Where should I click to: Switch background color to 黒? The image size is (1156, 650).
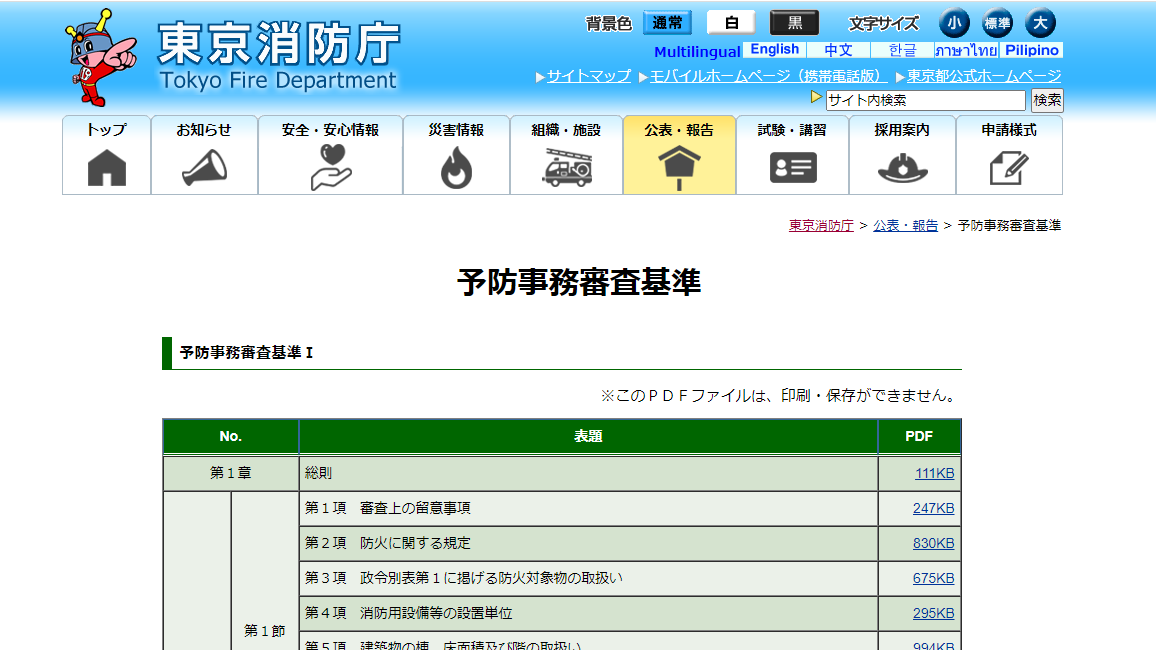click(x=795, y=23)
